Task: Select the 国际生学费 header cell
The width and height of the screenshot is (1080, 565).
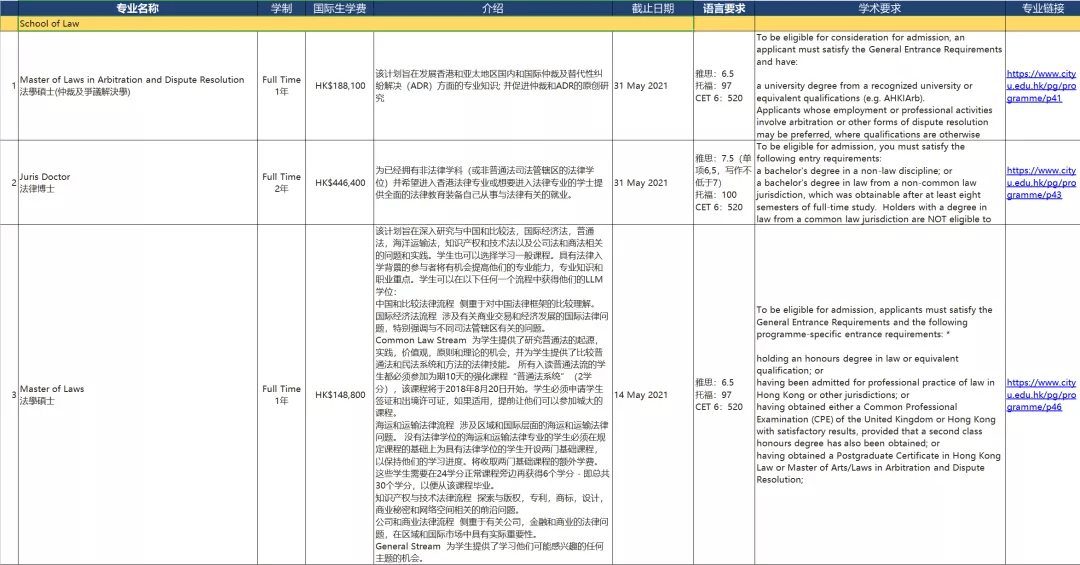Action: 339,8
